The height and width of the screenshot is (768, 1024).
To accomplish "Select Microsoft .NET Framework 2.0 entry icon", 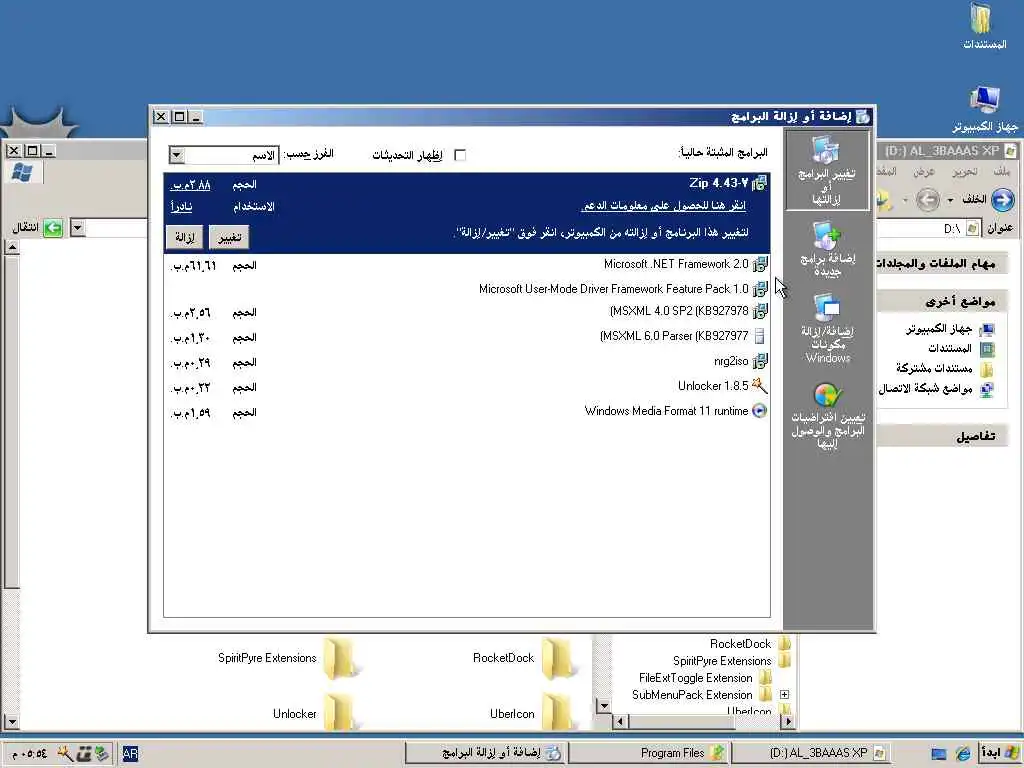I will click(x=760, y=264).
